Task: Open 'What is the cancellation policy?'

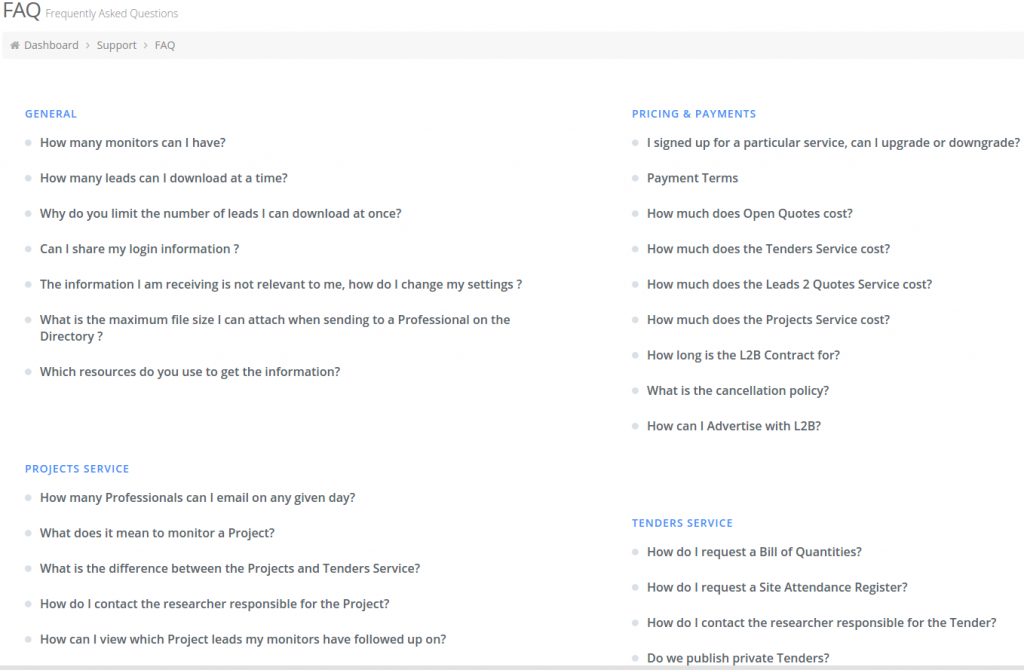Action: 738,390
